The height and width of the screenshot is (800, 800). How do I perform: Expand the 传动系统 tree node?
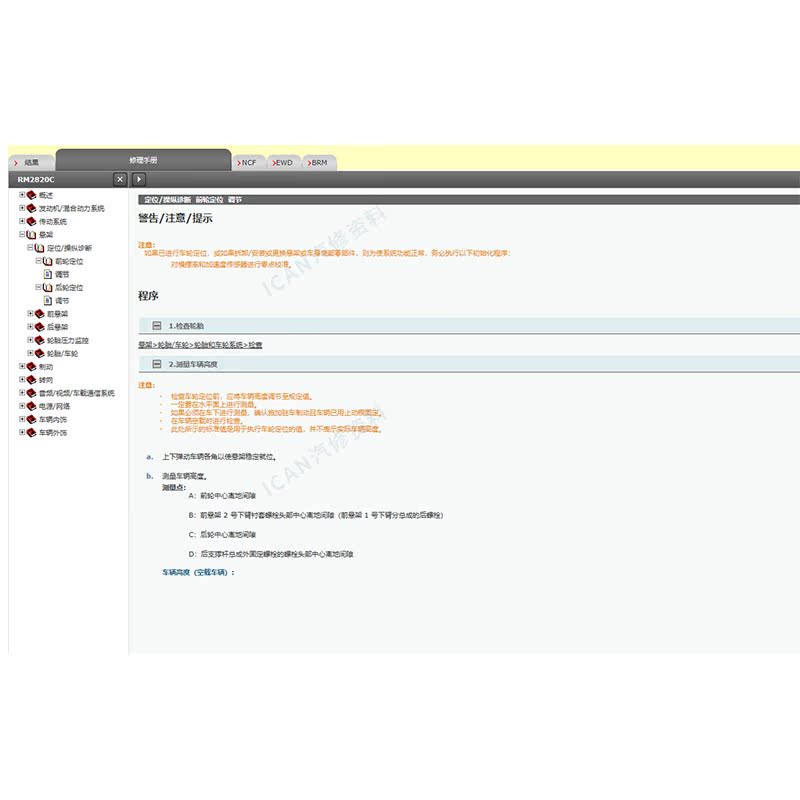22,221
